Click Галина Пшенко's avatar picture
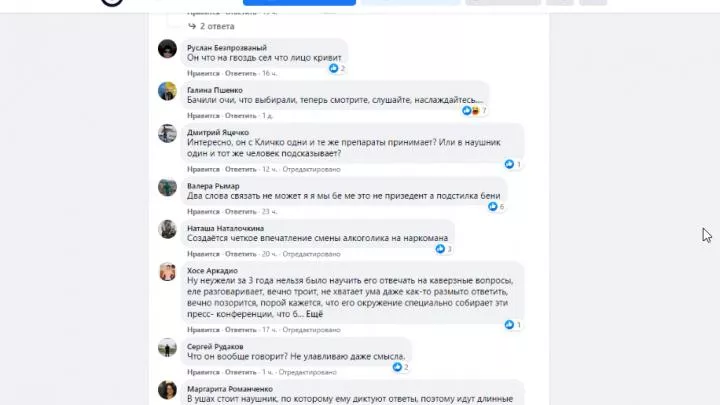The image size is (720, 405). click(167, 91)
